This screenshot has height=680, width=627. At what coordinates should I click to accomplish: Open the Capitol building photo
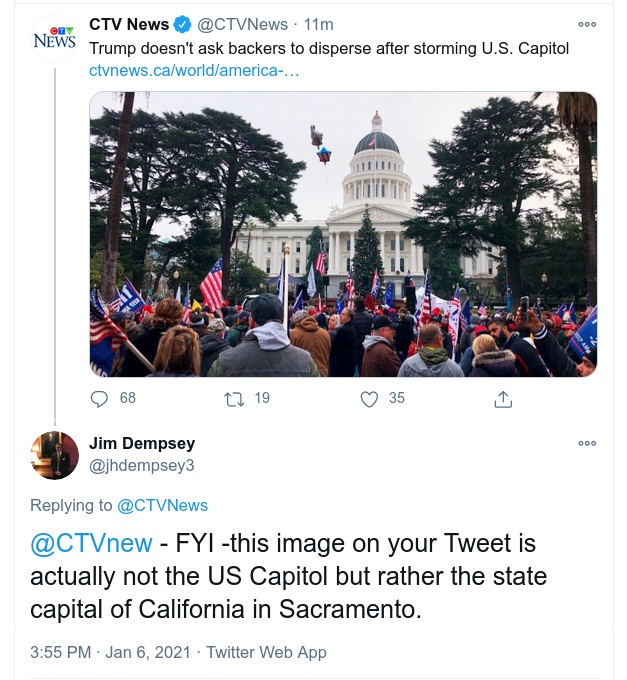(343, 234)
